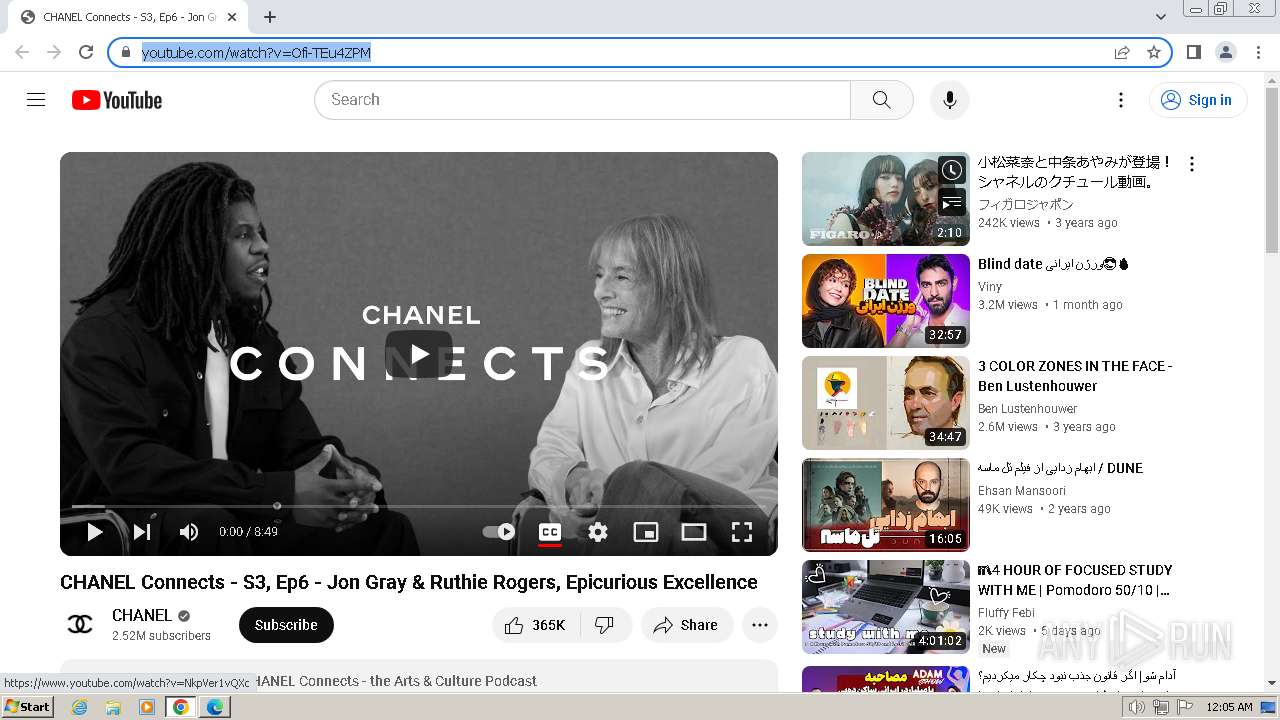1280x720 pixels.
Task: Open options menu for Figaro Japon video
Action: click(1191, 164)
